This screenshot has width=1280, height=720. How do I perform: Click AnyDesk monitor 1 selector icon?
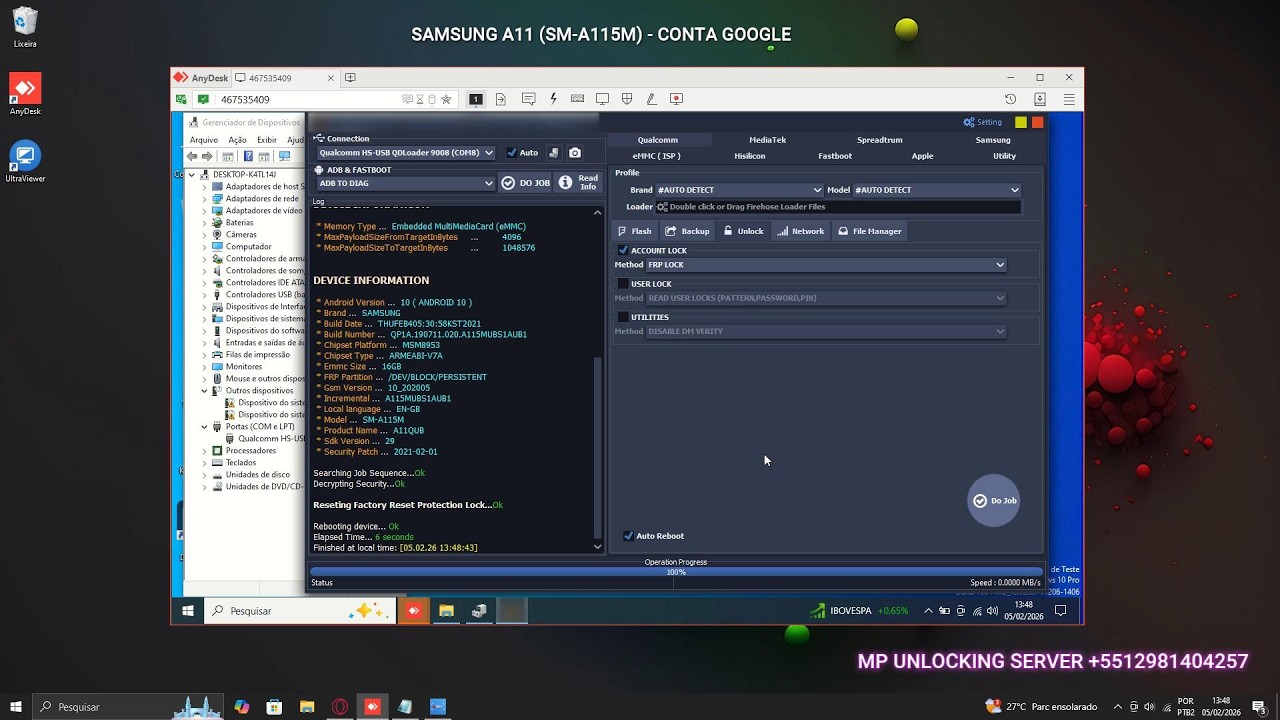pyautogui.click(x=476, y=99)
